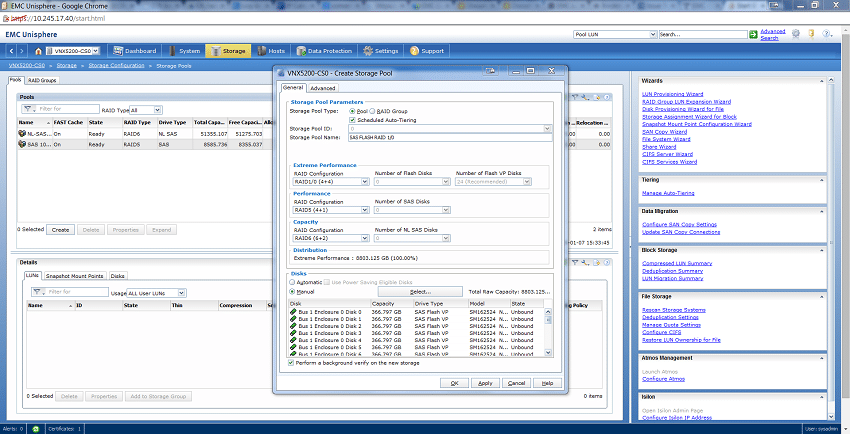Open the Hosts section
The image size is (850, 434).
pos(271,51)
